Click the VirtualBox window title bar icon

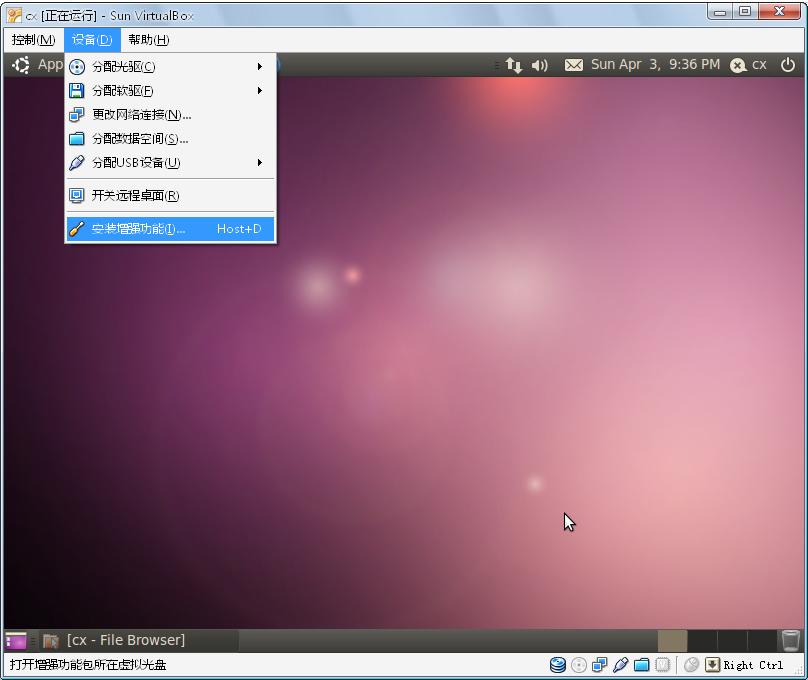click(x=14, y=15)
